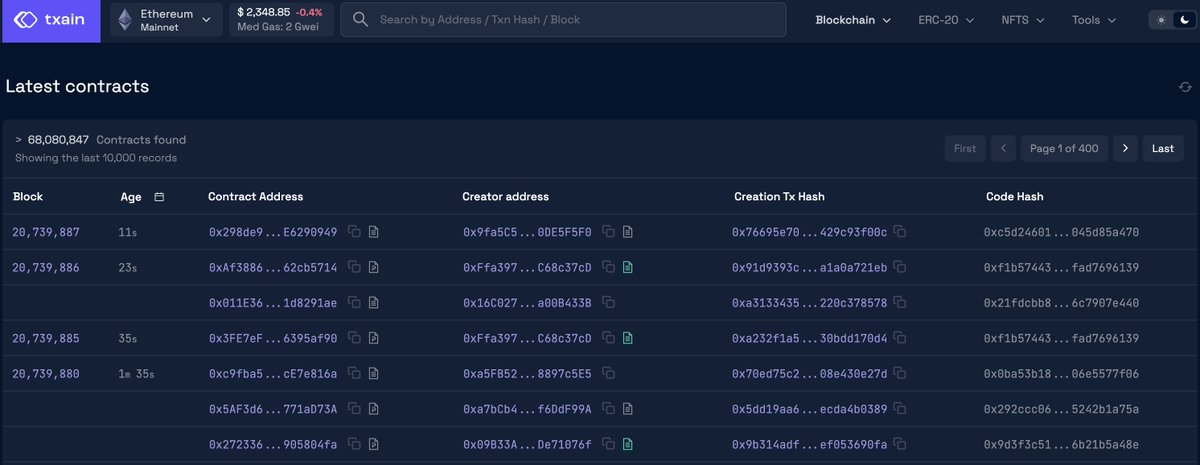Expand the NFTS menu

click(1023, 20)
